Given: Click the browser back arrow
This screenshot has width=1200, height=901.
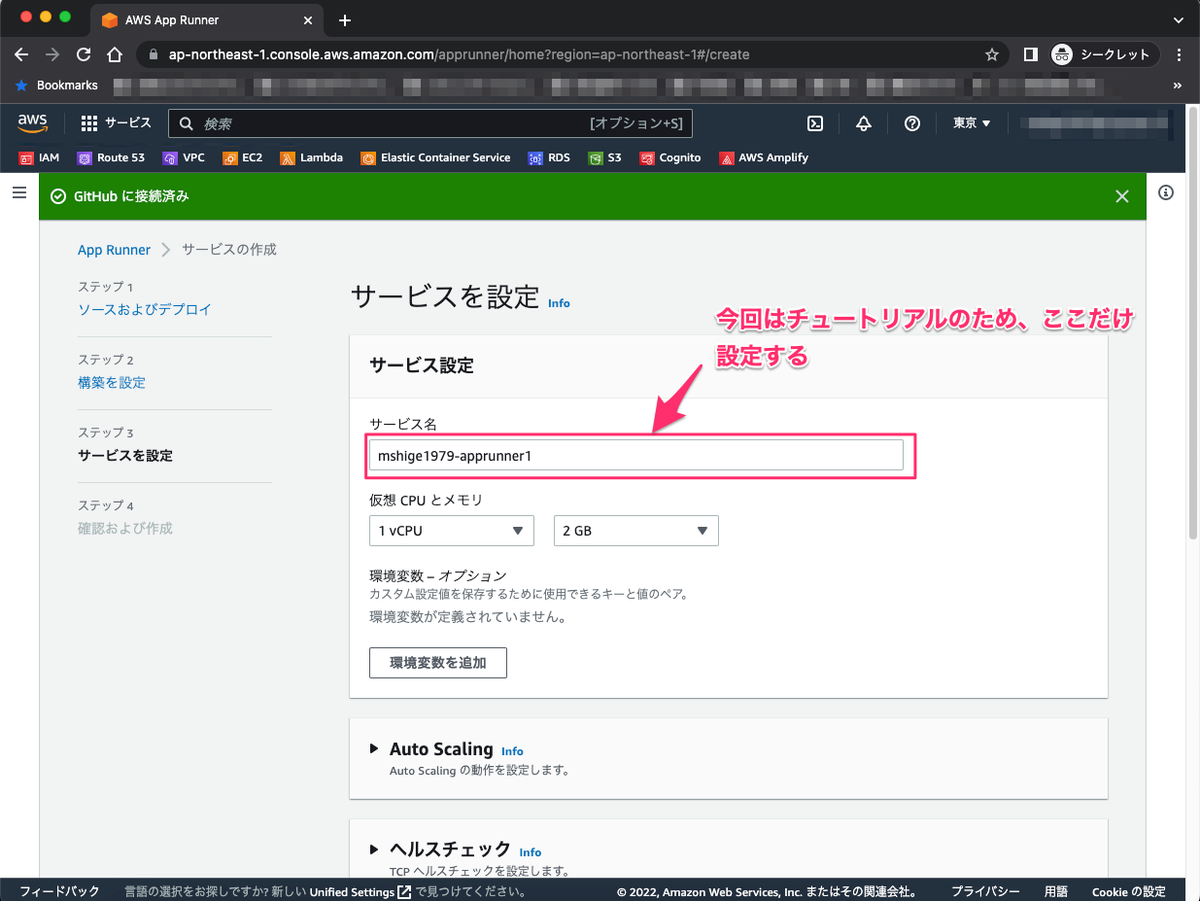Looking at the screenshot, I should coord(22,54).
